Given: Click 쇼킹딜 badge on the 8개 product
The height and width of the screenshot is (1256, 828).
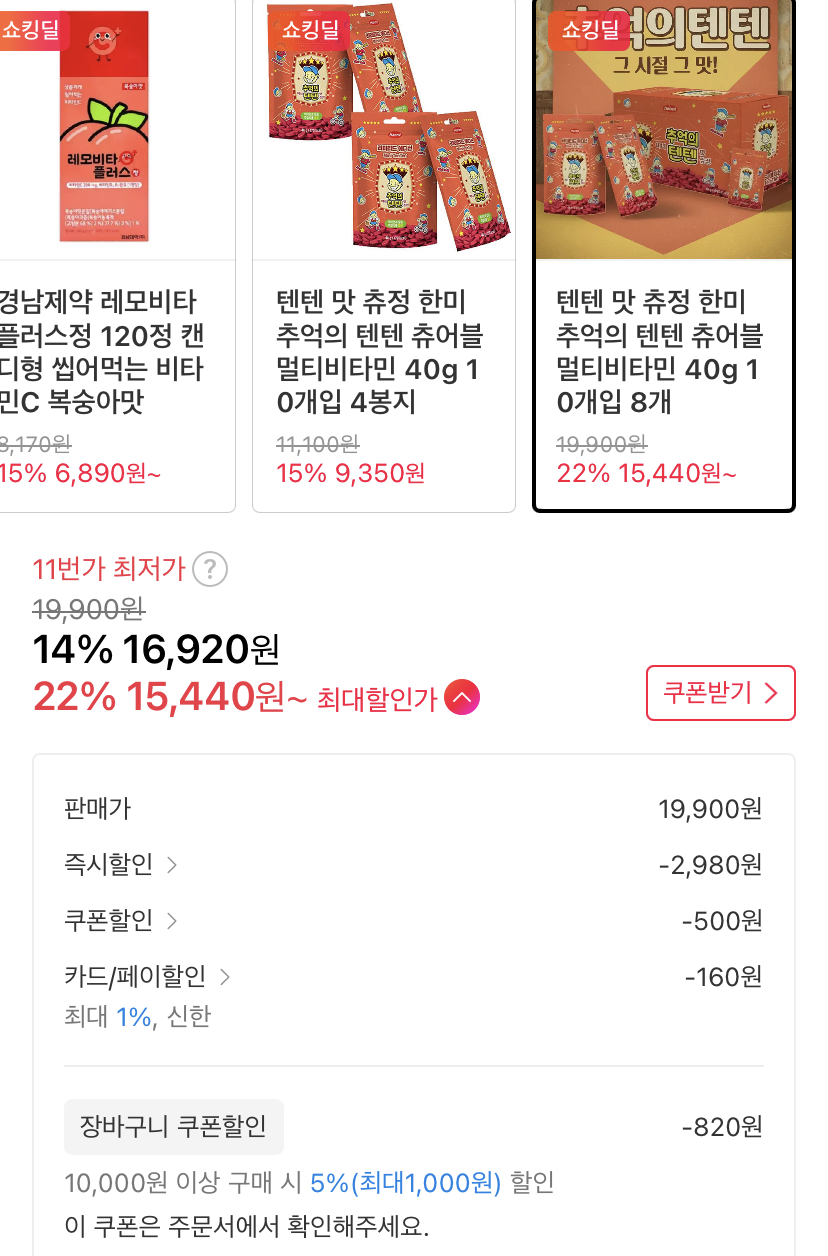Looking at the screenshot, I should click(x=589, y=29).
